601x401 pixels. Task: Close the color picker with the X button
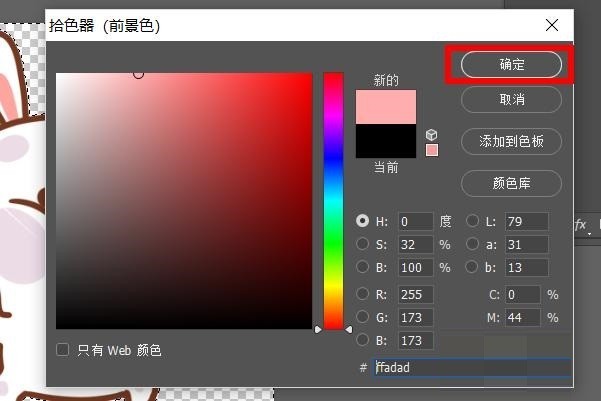pos(551,24)
